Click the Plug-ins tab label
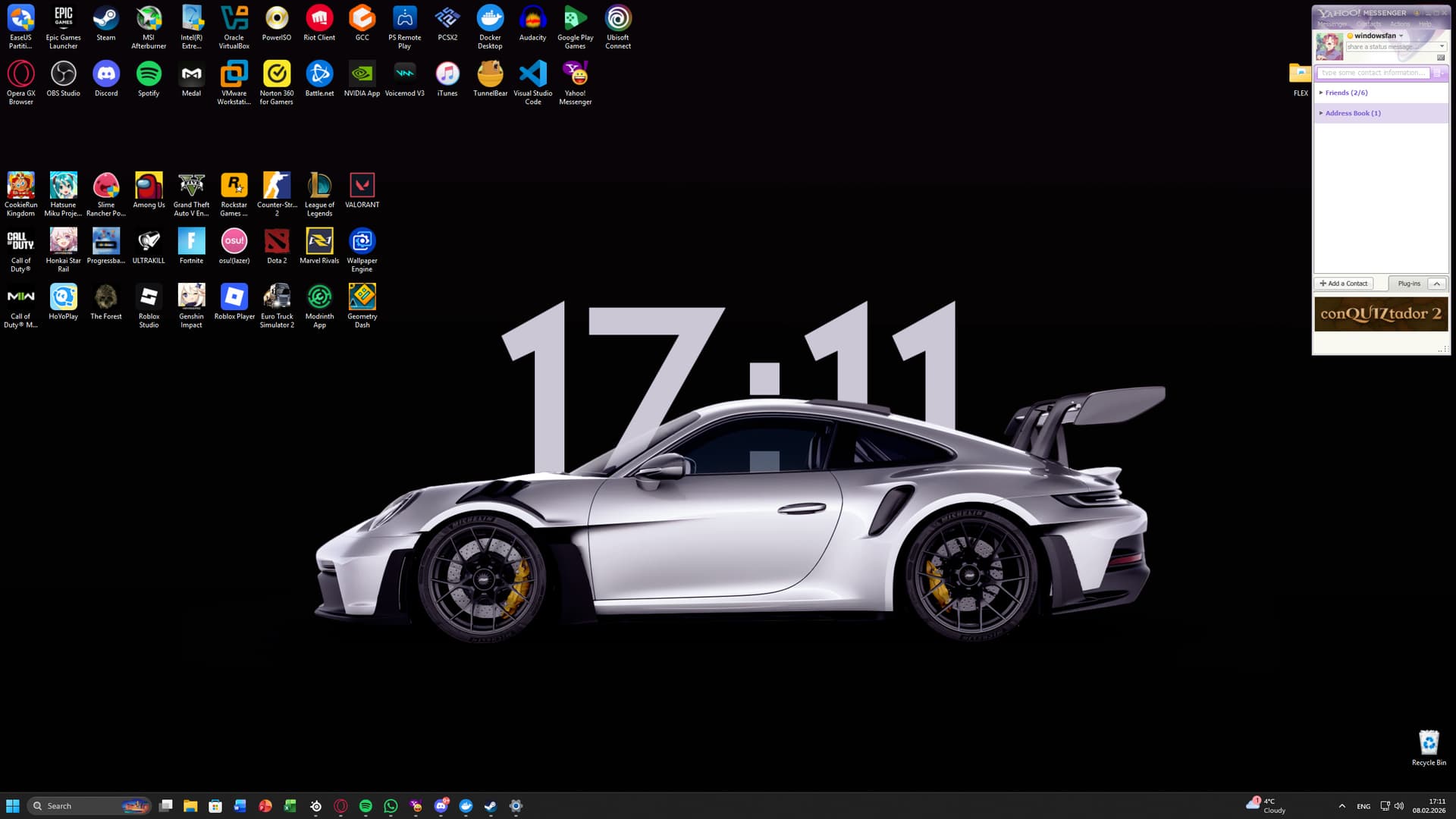The width and height of the screenshot is (1456, 819). (x=1409, y=284)
